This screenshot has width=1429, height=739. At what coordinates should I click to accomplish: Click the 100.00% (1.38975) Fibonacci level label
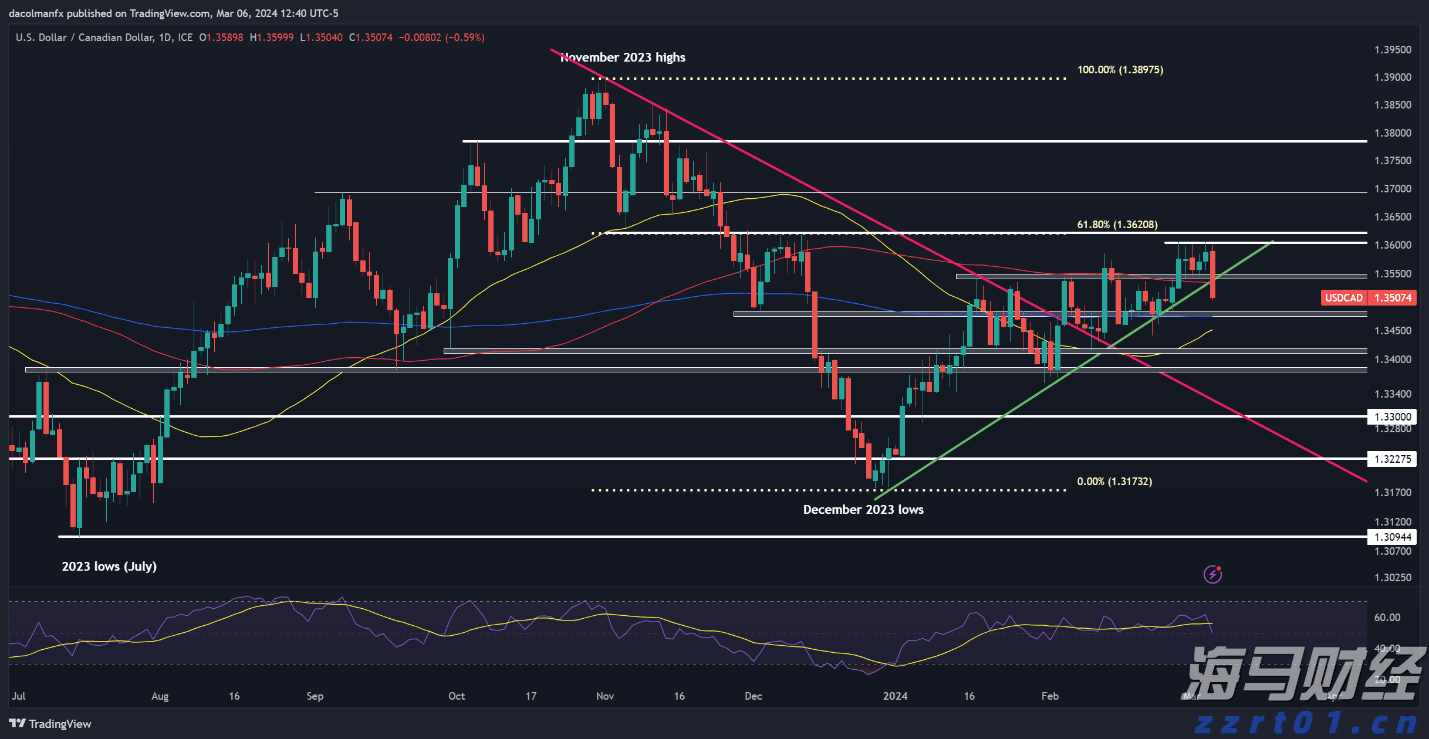1120,70
